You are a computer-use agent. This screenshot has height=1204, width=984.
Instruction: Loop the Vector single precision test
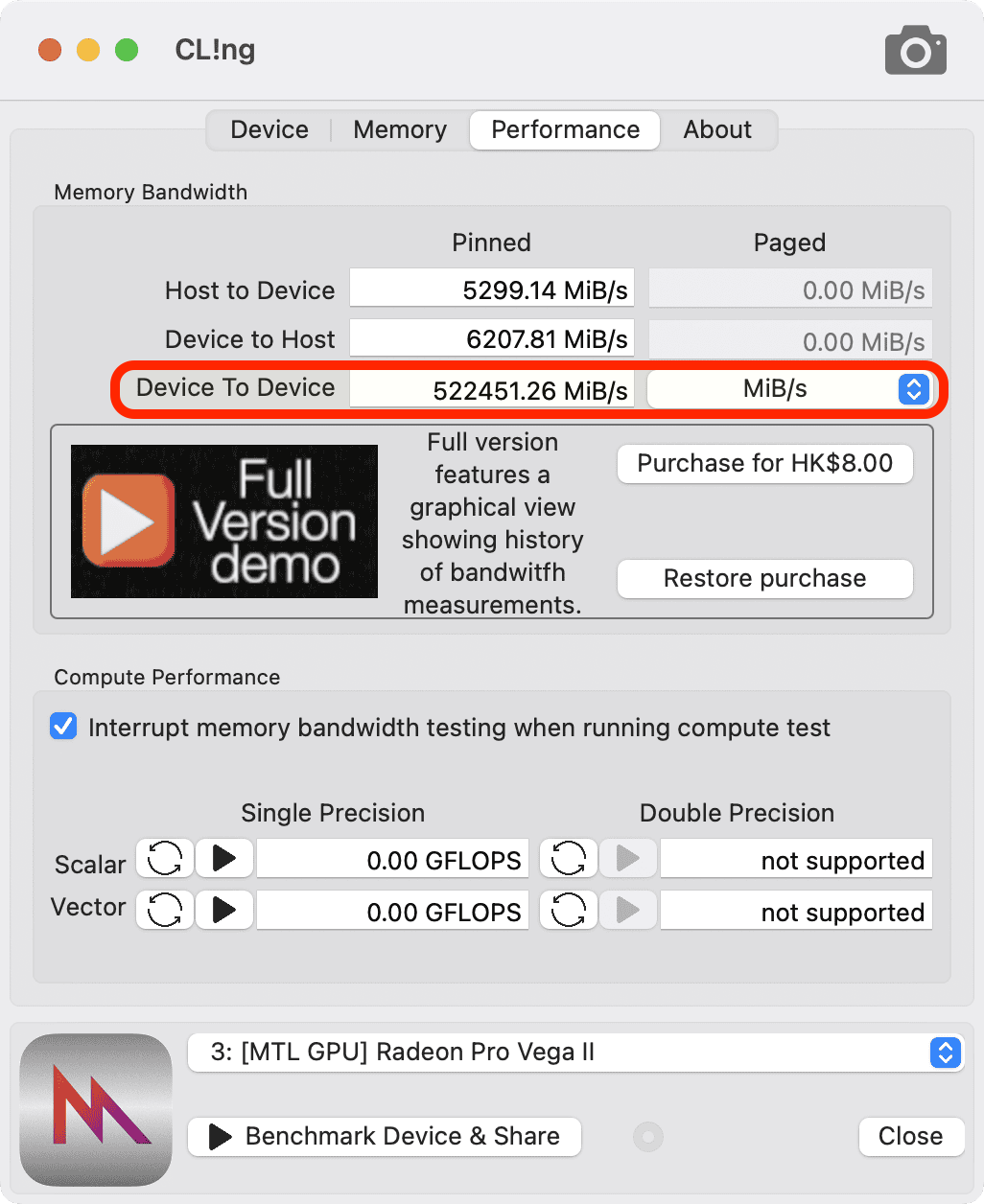tap(165, 909)
